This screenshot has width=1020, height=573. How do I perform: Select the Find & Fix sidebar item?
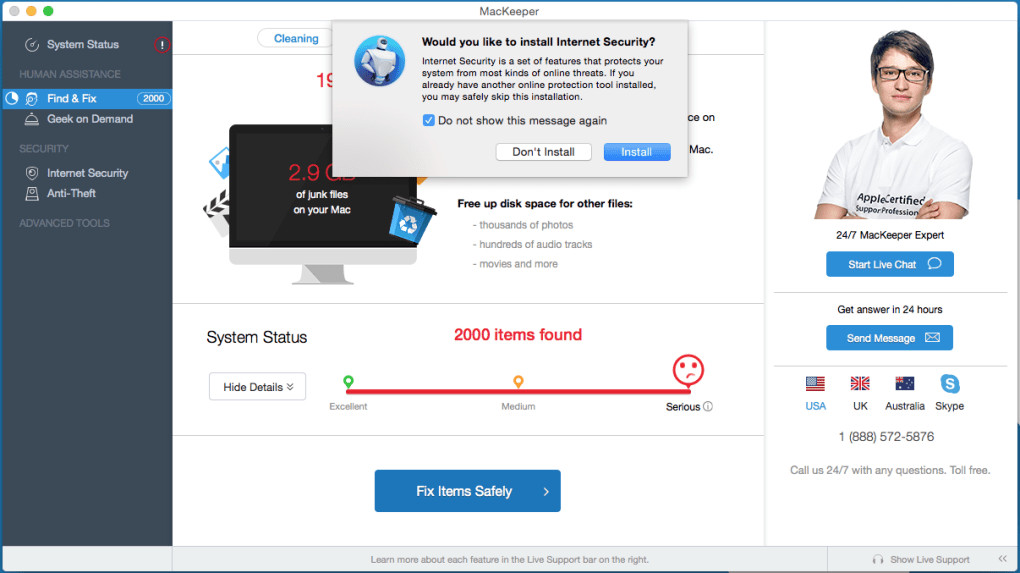pyautogui.click(x=87, y=99)
